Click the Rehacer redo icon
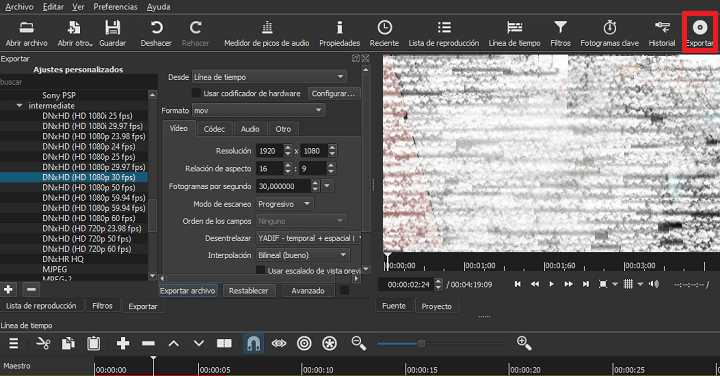Screen dimensions: 720x376 point(195,34)
